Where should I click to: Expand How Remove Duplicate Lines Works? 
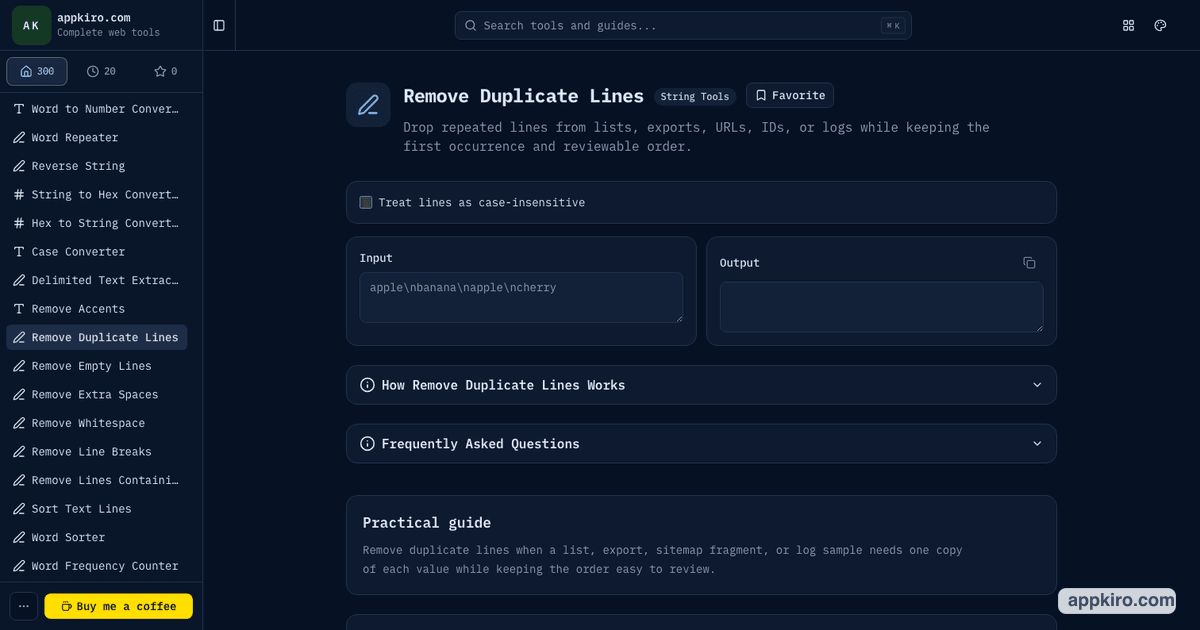click(701, 385)
